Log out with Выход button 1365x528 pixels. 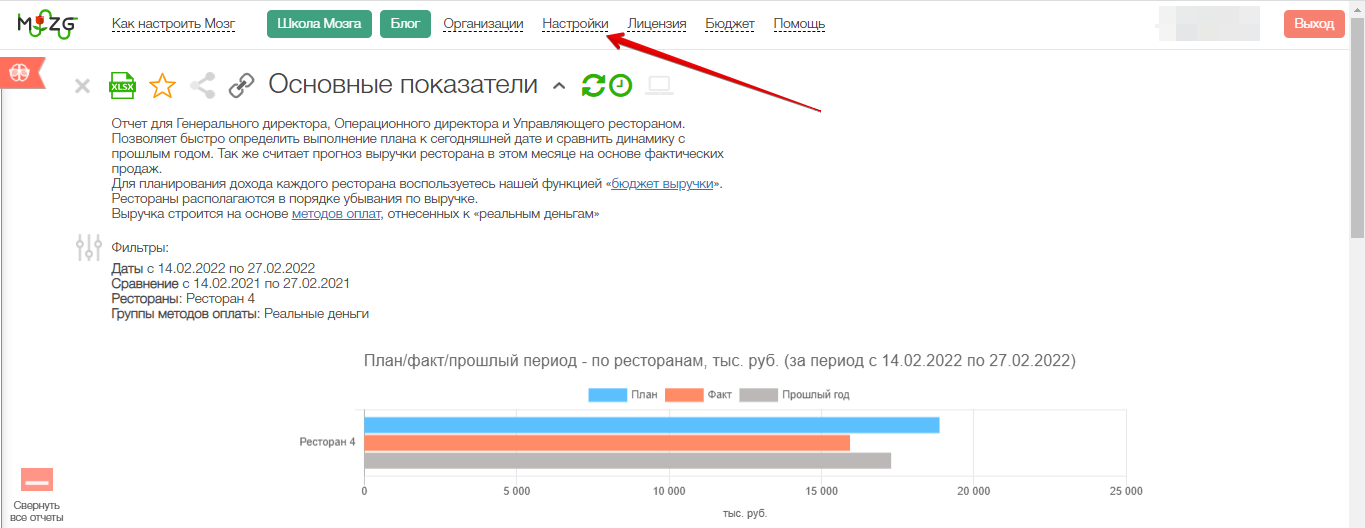click(x=1314, y=24)
